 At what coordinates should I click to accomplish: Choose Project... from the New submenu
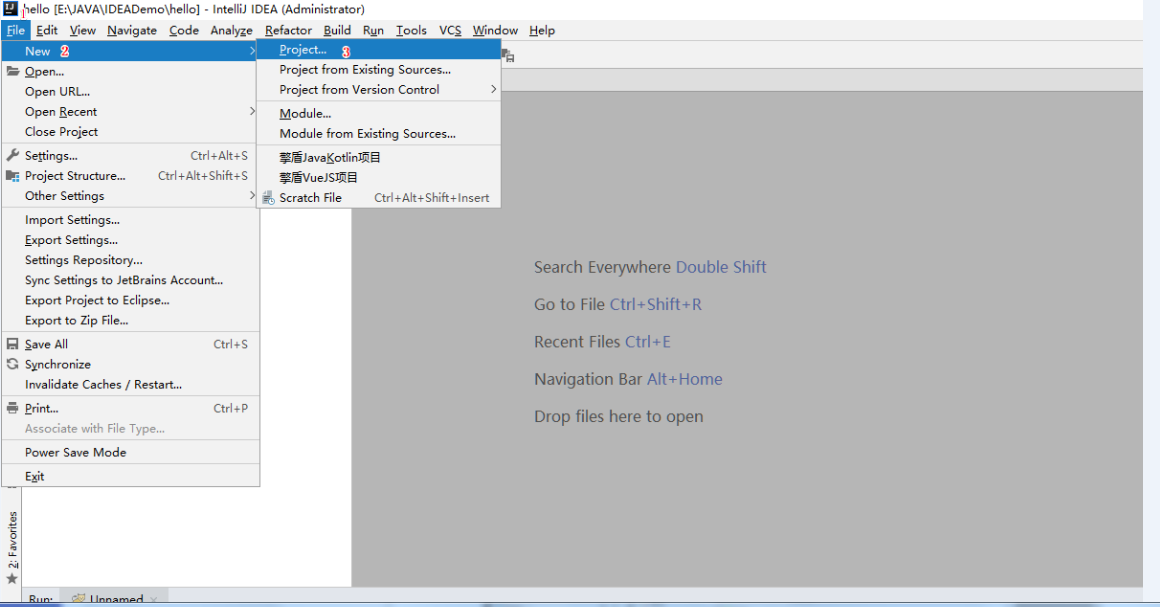(379, 50)
